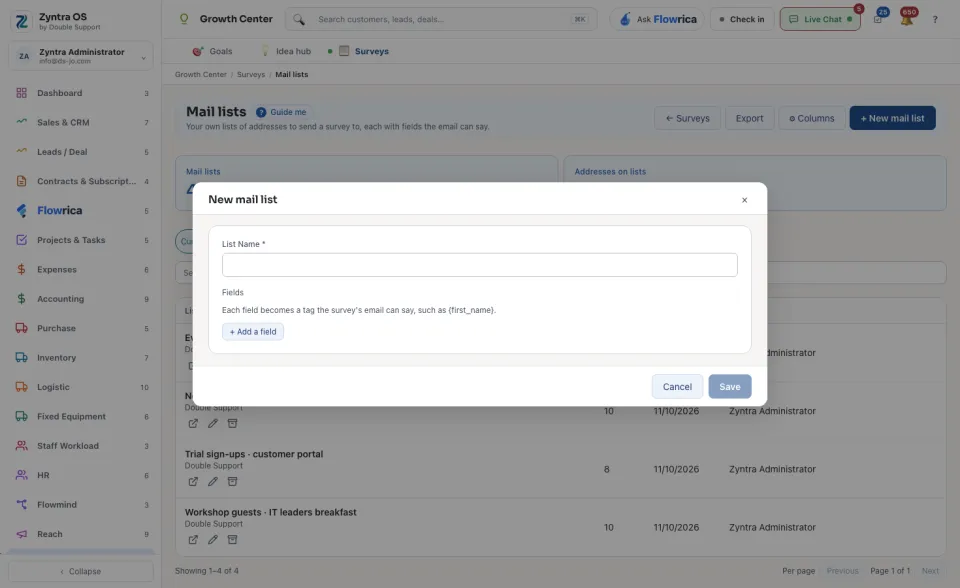Viewport: 960px width, 588px height.
Task: Go to Leads / Deal section
Action: (62, 152)
